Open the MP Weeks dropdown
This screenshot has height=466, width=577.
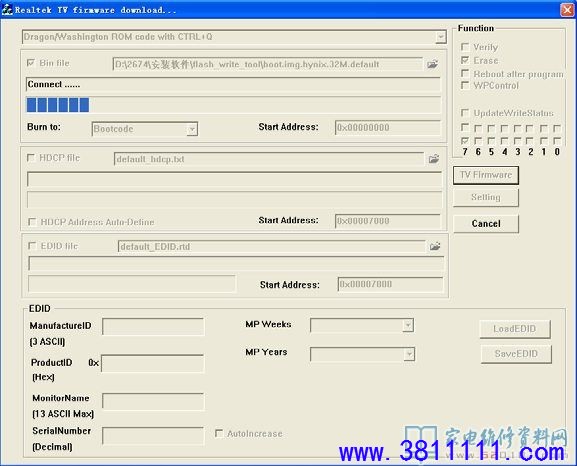pyautogui.click(x=408, y=325)
